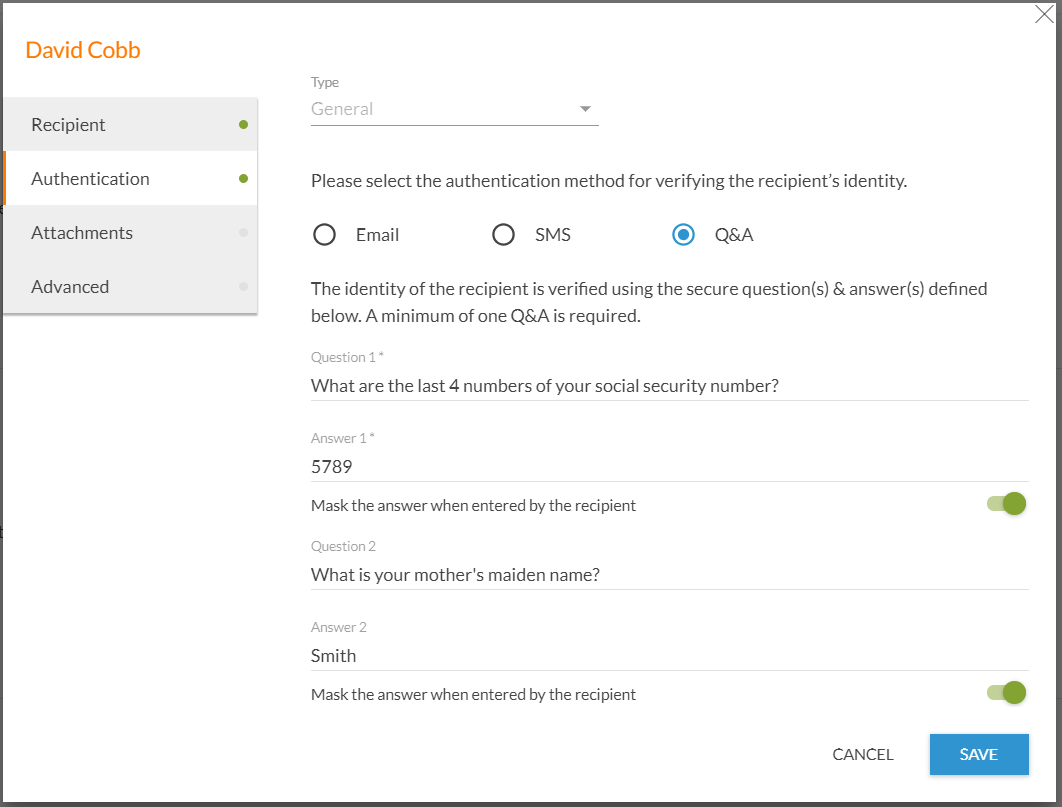Click the Type dropdown arrow
This screenshot has width=1062, height=807.
point(585,108)
